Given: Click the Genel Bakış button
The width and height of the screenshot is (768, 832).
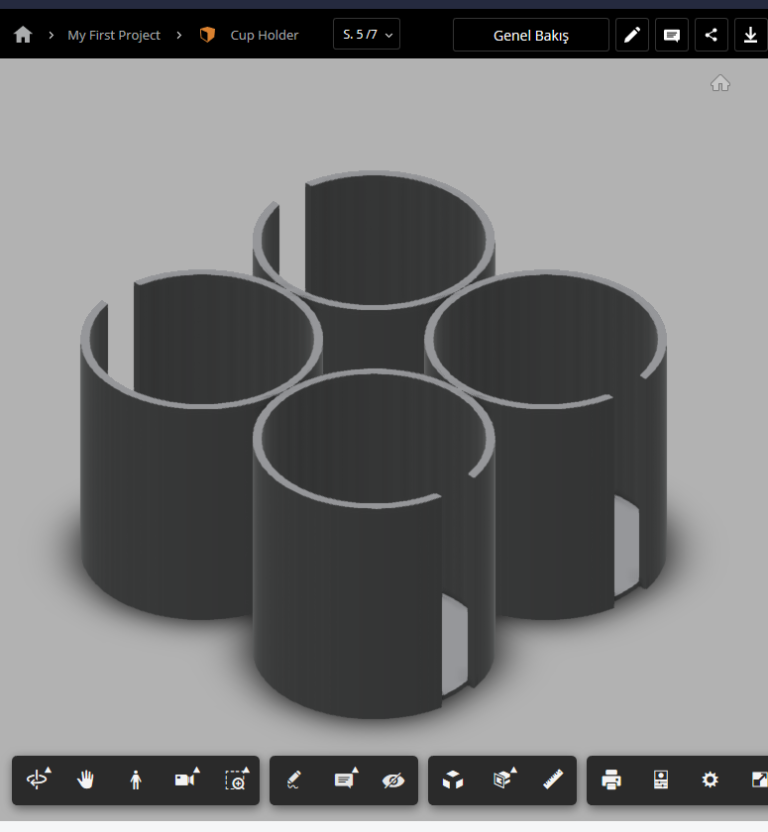Looking at the screenshot, I should [530, 35].
